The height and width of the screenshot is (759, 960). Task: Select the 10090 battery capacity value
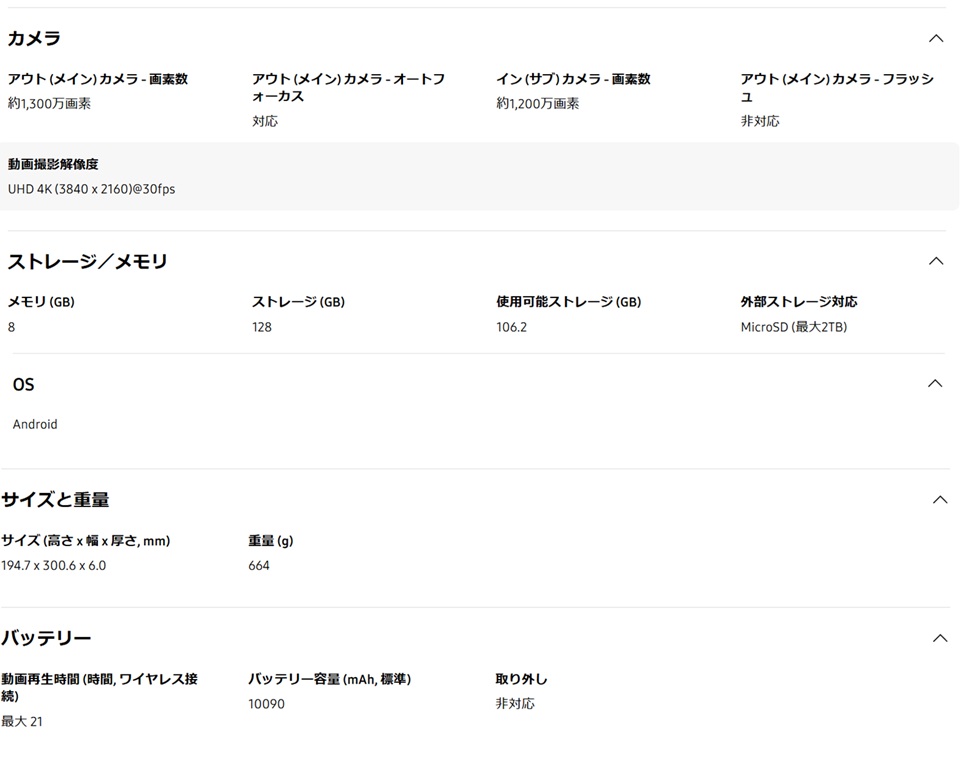tap(266, 704)
